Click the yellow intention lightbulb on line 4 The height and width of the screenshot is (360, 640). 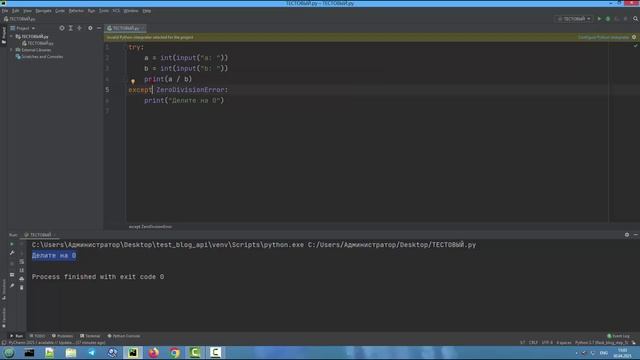point(133,81)
